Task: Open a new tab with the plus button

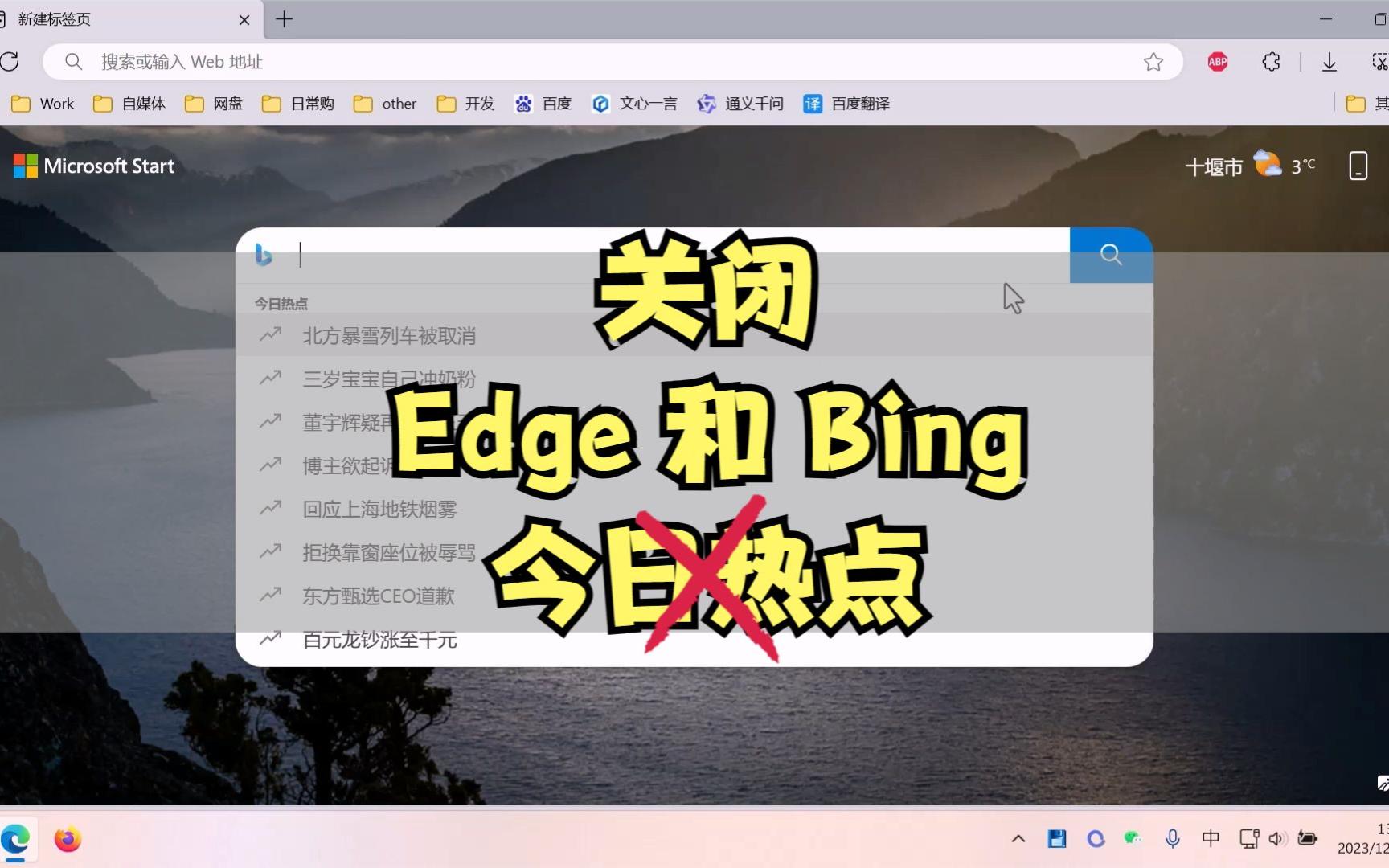Action: tap(284, 19)
